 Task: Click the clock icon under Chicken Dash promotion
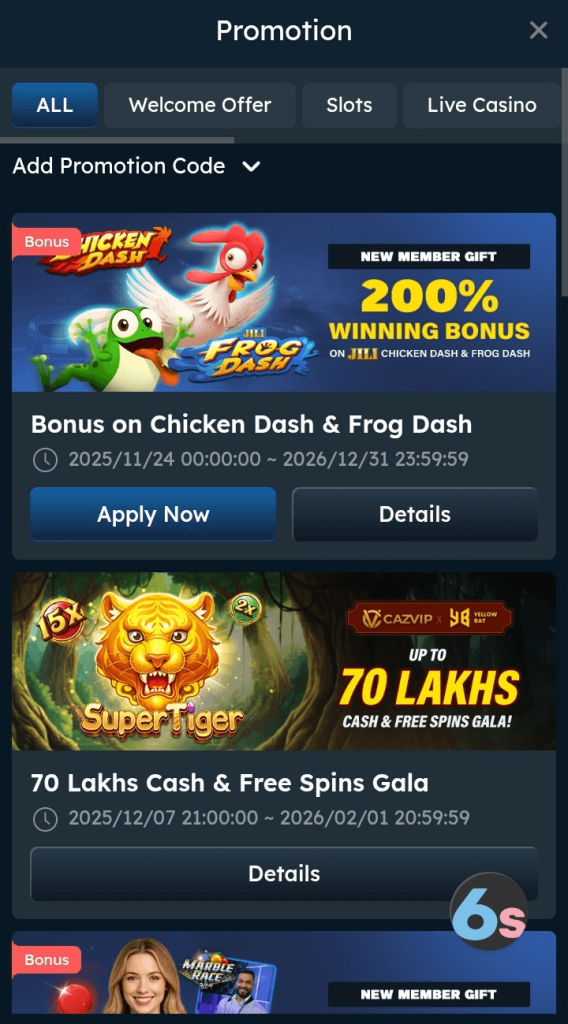(x=45, y=460)
